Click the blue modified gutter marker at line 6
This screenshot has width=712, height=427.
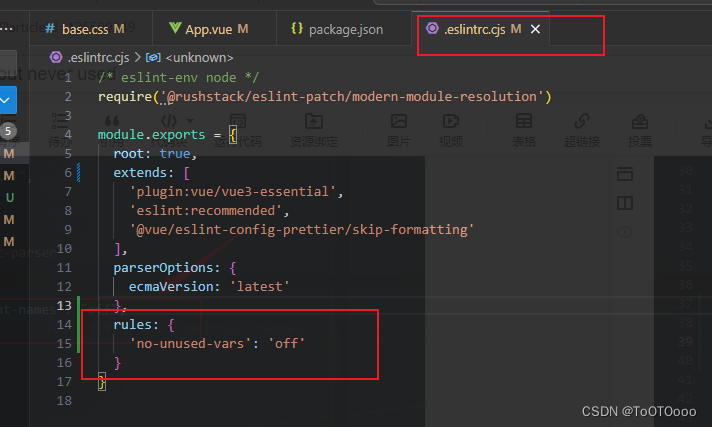tap(79, 173)
